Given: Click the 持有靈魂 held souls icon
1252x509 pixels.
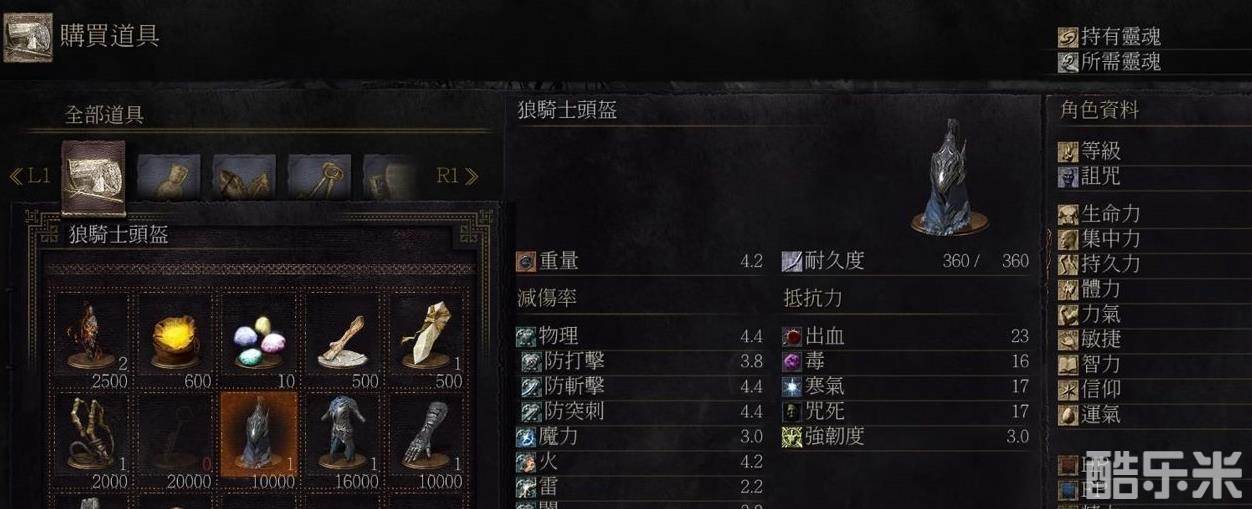Looking at the screenshot, I should 1068,37.
